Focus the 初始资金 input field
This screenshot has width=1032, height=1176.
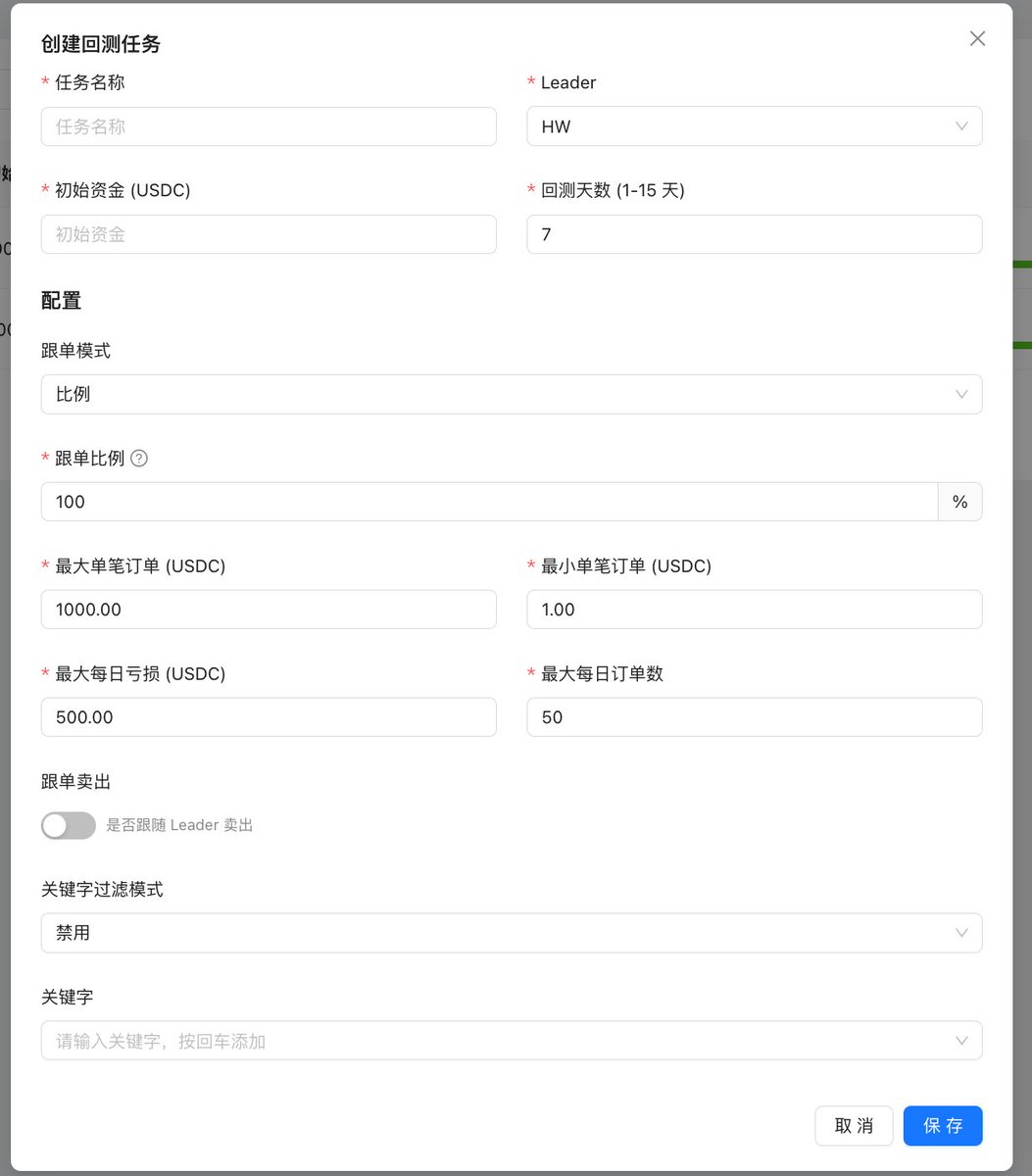click(x=269, y=234)
